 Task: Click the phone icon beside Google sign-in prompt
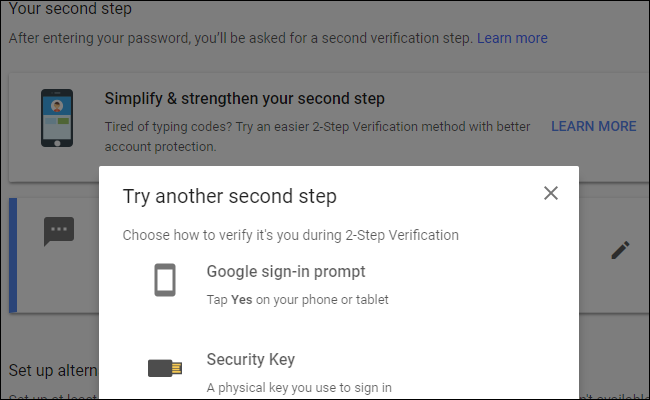[x=165, y=280]
